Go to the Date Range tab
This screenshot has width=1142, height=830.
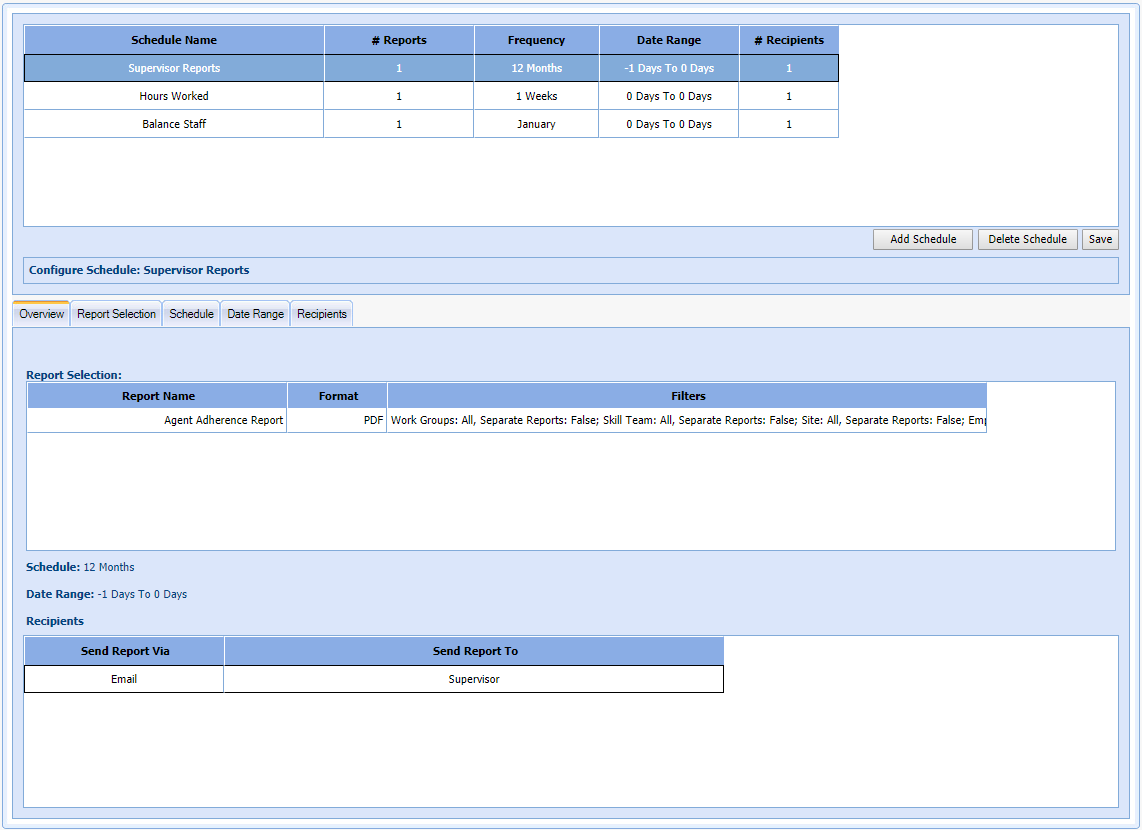coord(255,314)
